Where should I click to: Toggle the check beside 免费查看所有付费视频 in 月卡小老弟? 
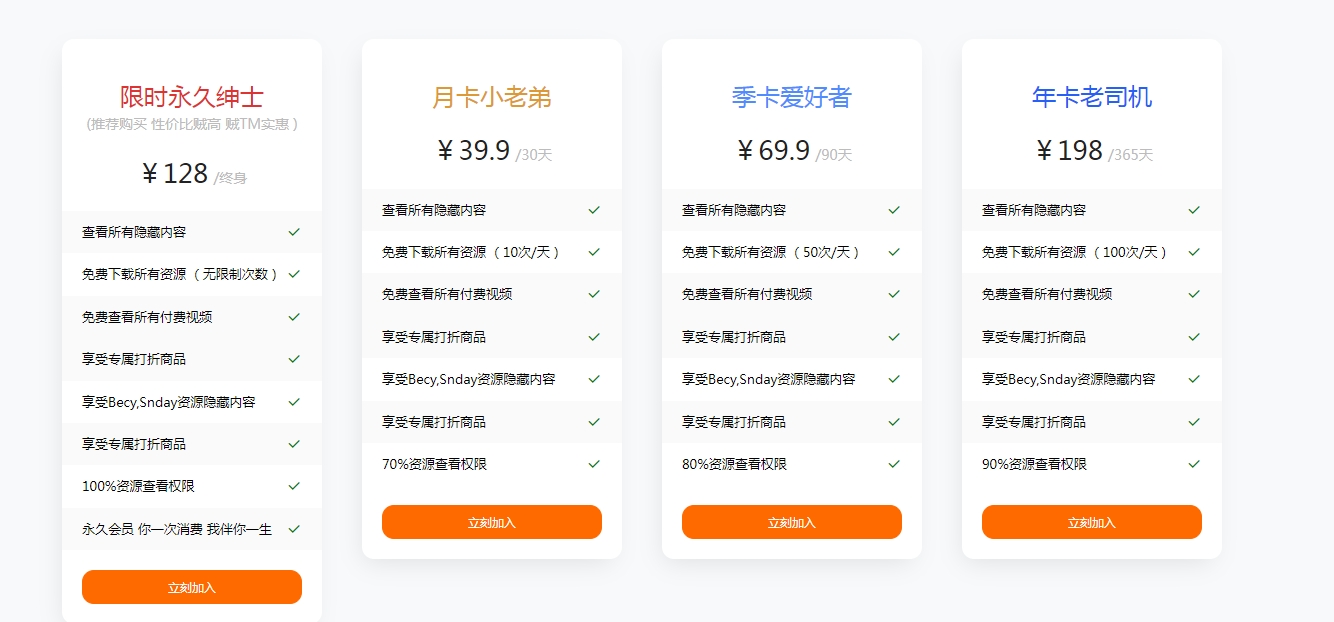594,294
